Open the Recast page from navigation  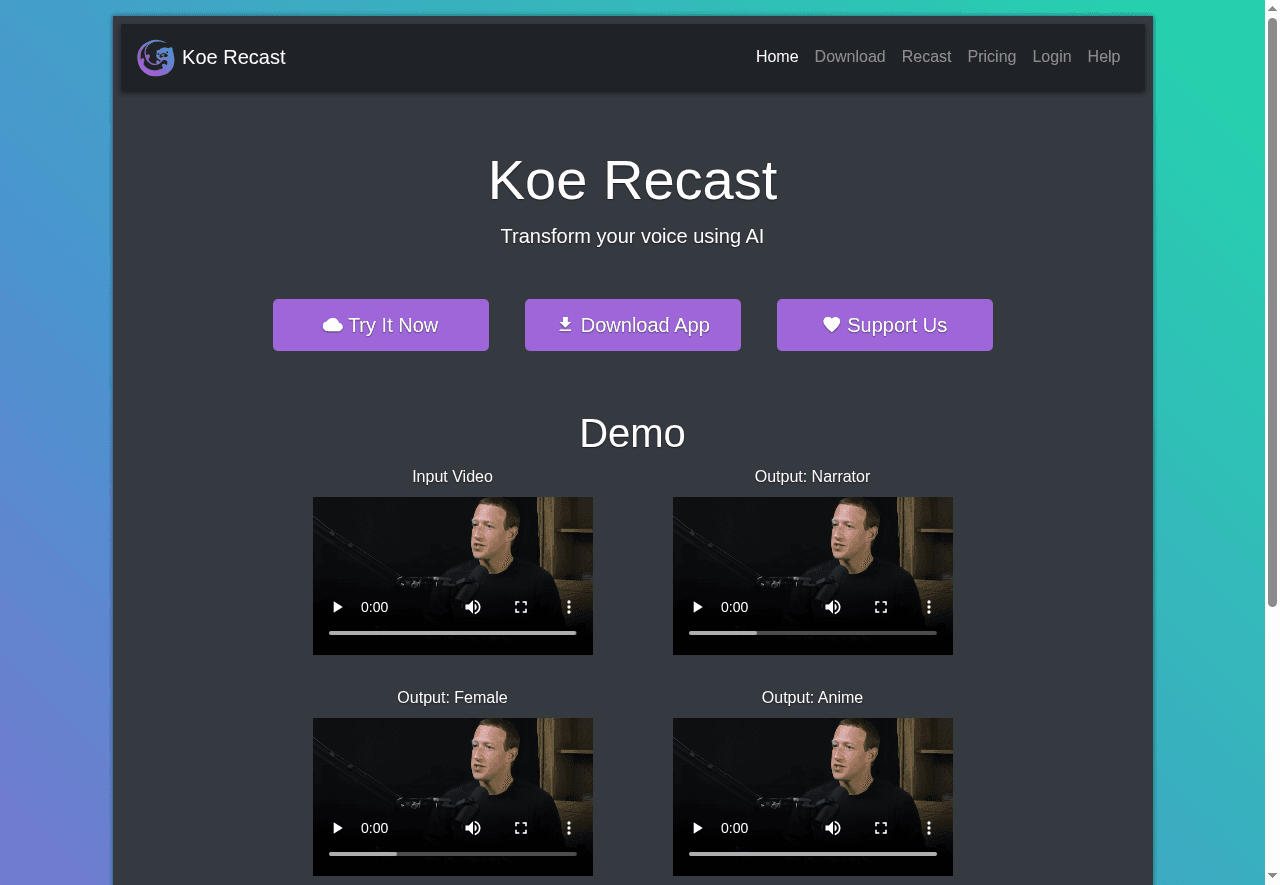(x=926, y=57)
